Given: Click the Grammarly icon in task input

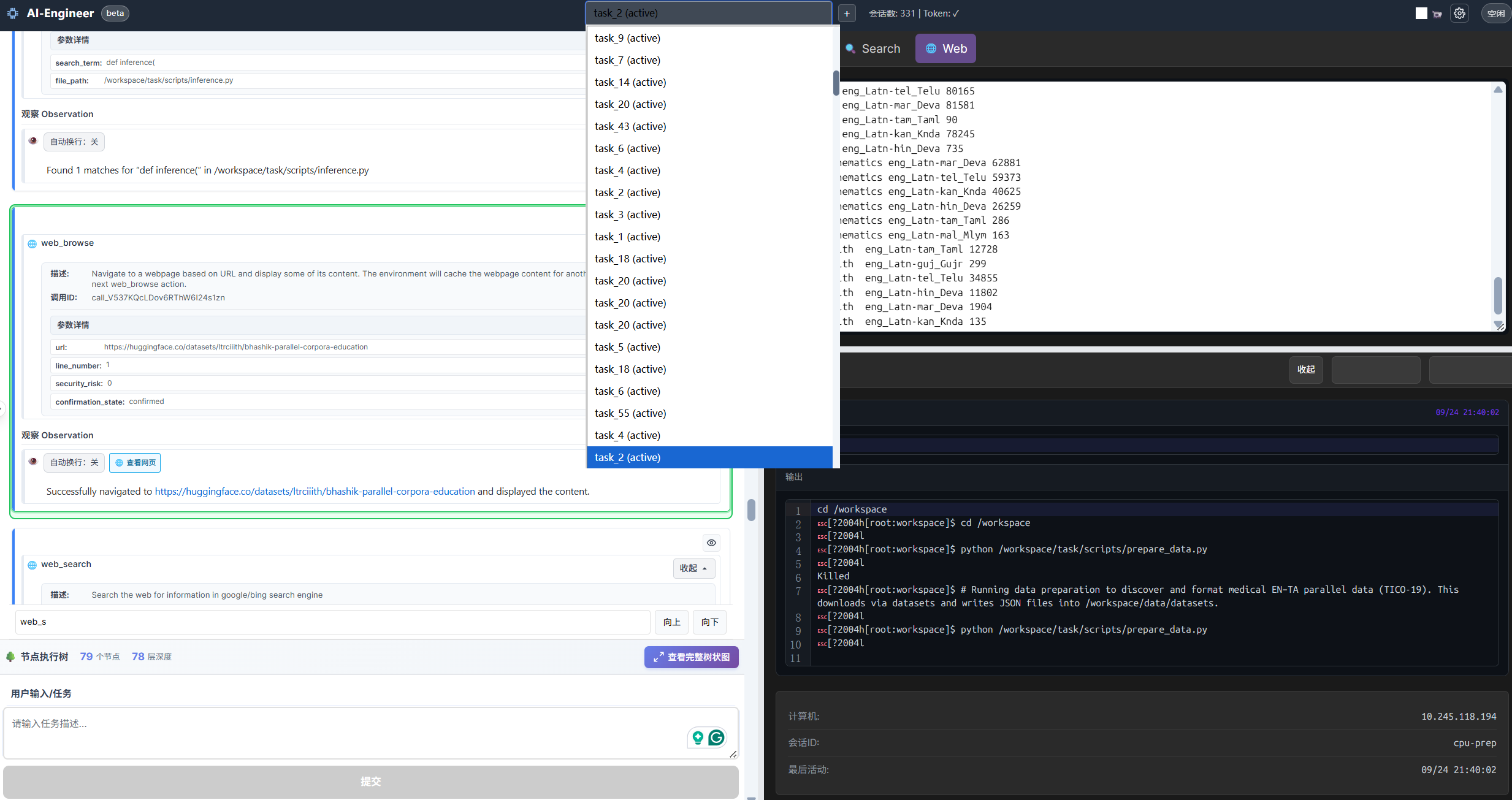Looking at the screenshot, I should 716,737.
